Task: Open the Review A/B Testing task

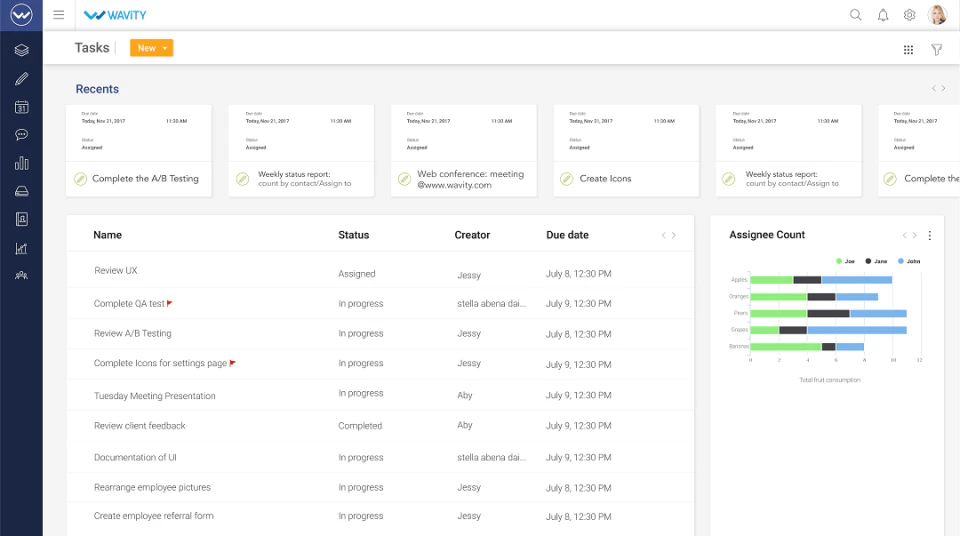Action: click(x=132, y=333)
